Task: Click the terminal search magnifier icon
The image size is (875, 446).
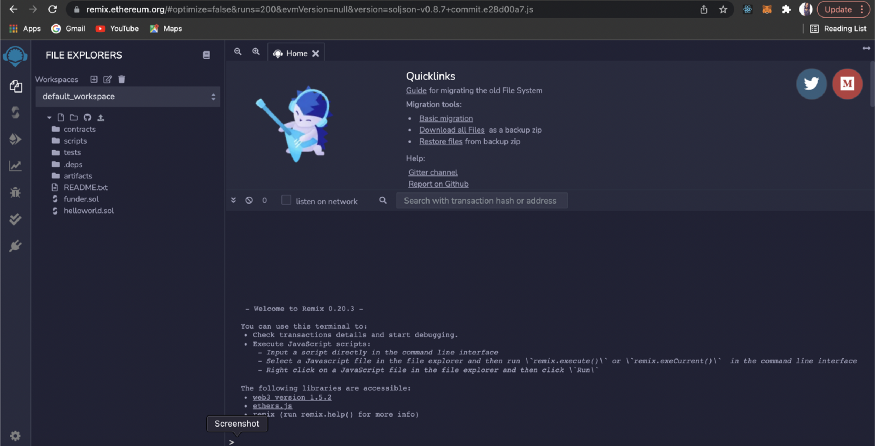Action: 383,200
